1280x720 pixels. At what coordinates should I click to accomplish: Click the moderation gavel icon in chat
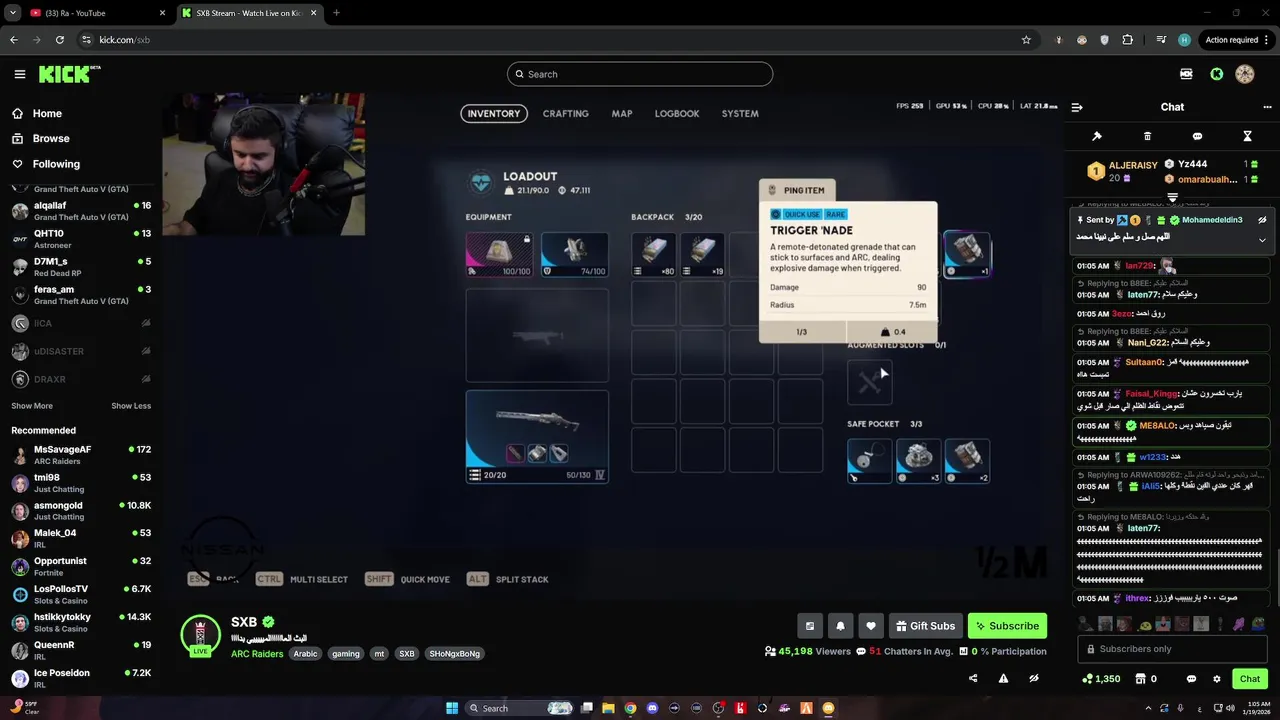(1097, 136)
